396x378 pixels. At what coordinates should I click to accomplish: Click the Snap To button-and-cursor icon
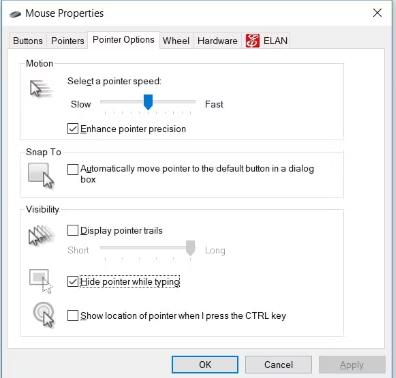pyautogui.click(x=41, y=175)
